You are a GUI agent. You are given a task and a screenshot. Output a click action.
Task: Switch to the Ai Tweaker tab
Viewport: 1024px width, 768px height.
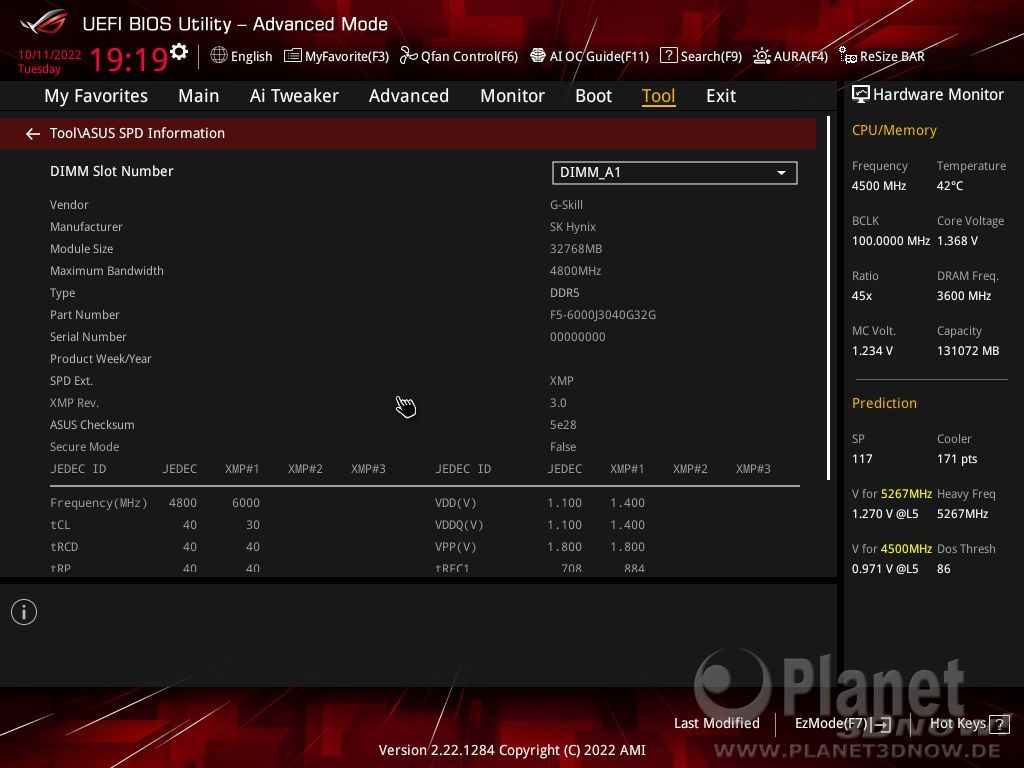click(294, 96)
